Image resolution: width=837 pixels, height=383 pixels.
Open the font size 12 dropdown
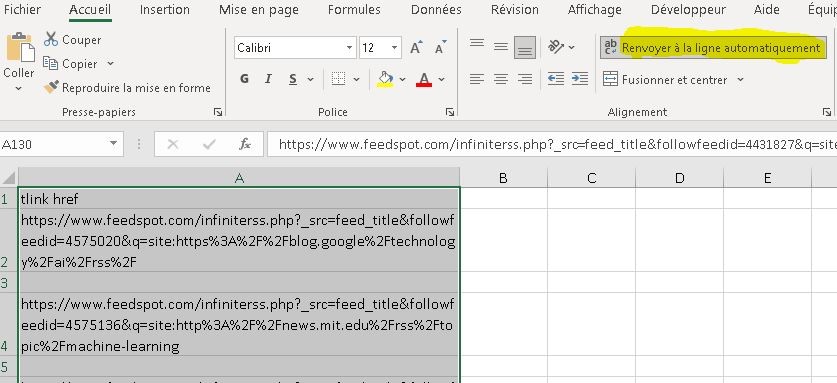(x=394, y=48)
